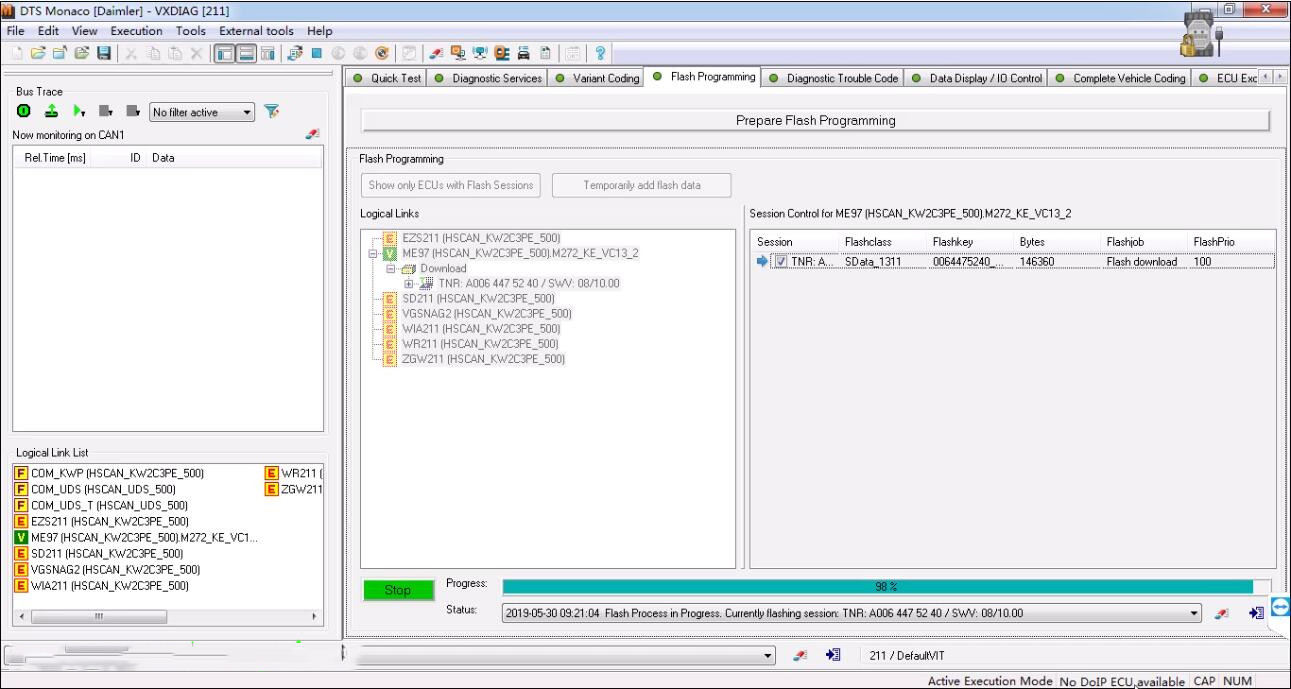Click the open folder toolbar icon
Screen dimensions: 1291x689
[38, 53]
